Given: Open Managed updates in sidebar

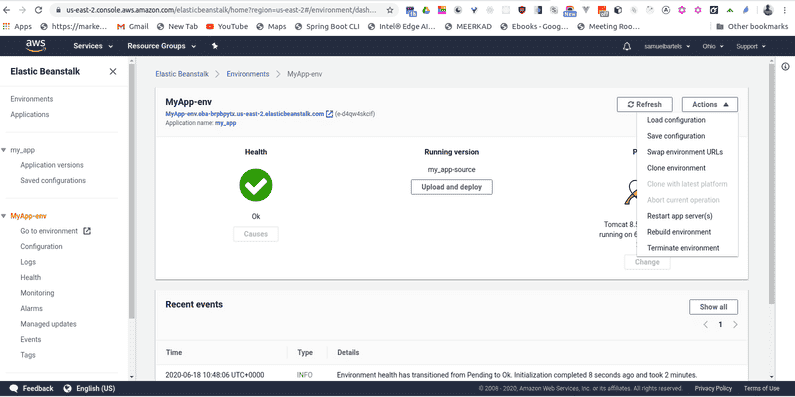Looking at the screenshot, I should tap(48, 324).
